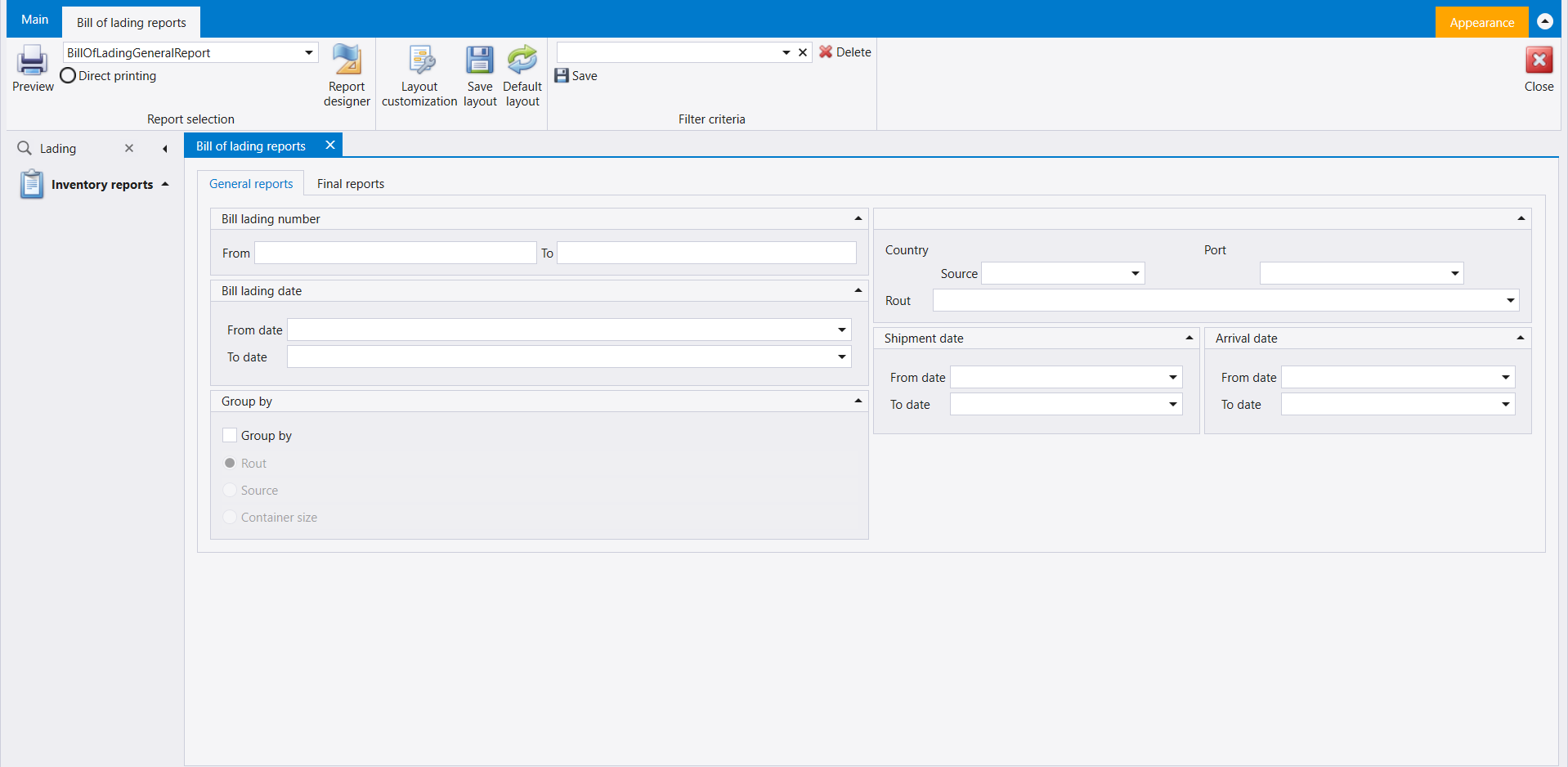Click the Inventory reports clipboard icon
Image resolution: width=1568 pixels, height=767 pixels.
tap(32, 184)
